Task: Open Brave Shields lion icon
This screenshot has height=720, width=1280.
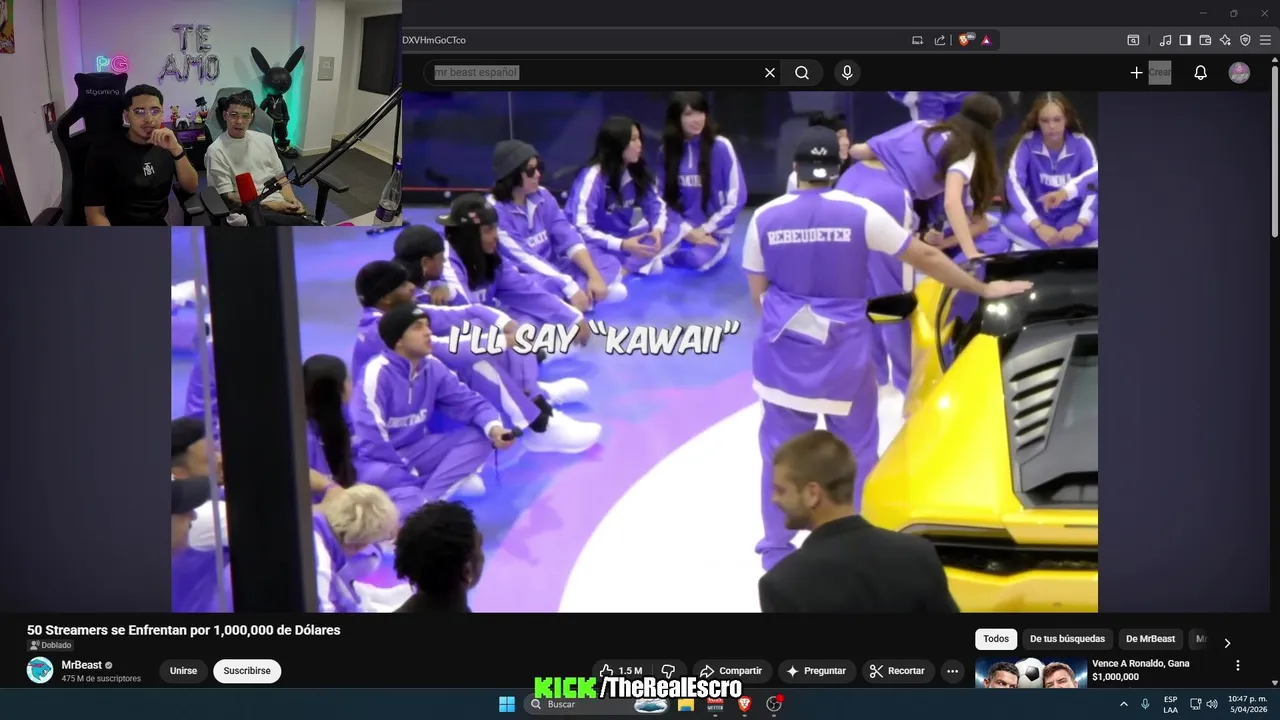Action: coord(965,40)
